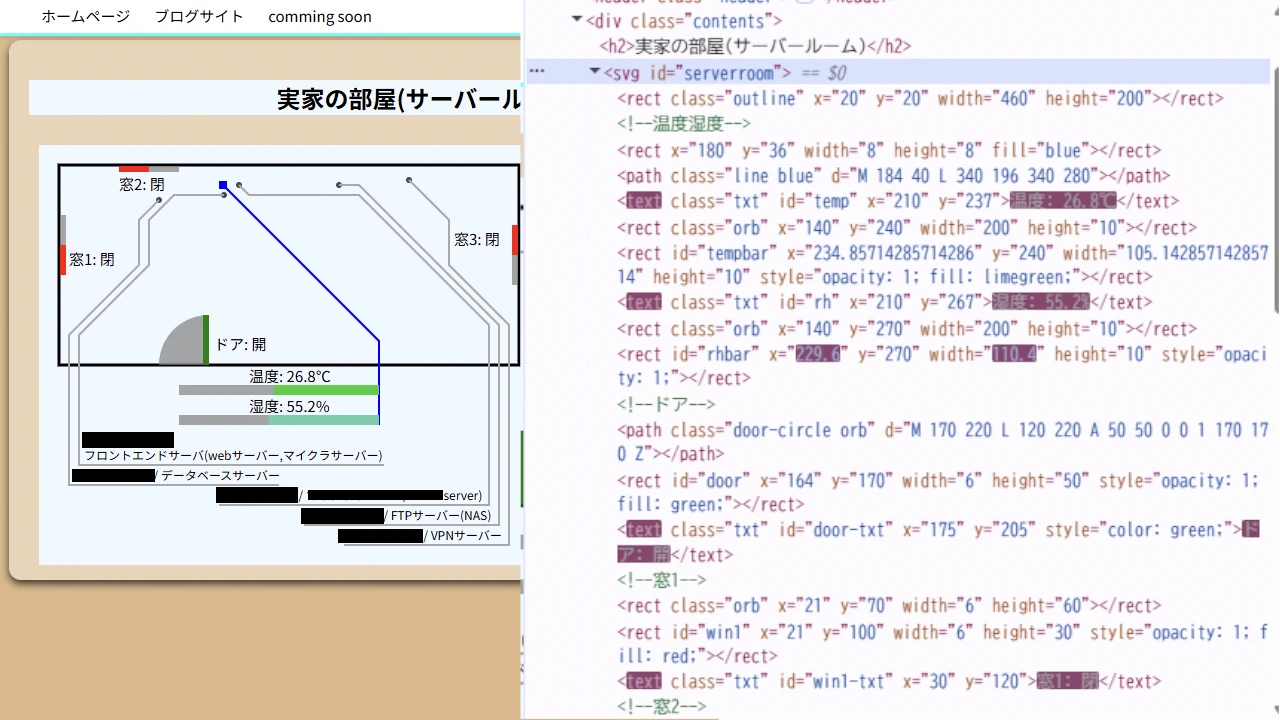Select the rect id="door" element row
Image resolution: width=1280 pixels, height=720 pixels.
(938, 492)
